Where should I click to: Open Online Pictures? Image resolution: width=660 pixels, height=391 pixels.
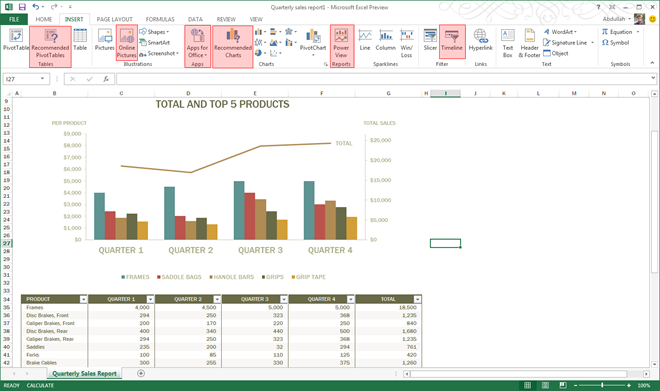(127, 43)
